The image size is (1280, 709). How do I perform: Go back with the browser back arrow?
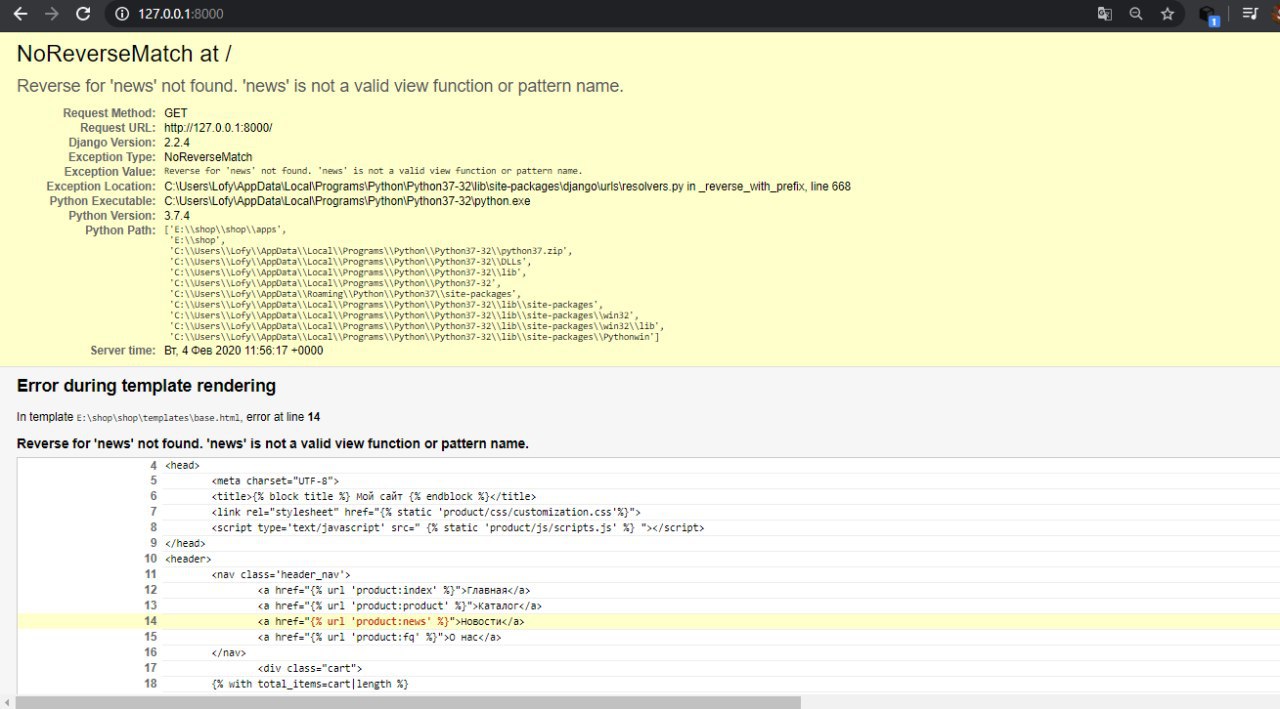20,14
